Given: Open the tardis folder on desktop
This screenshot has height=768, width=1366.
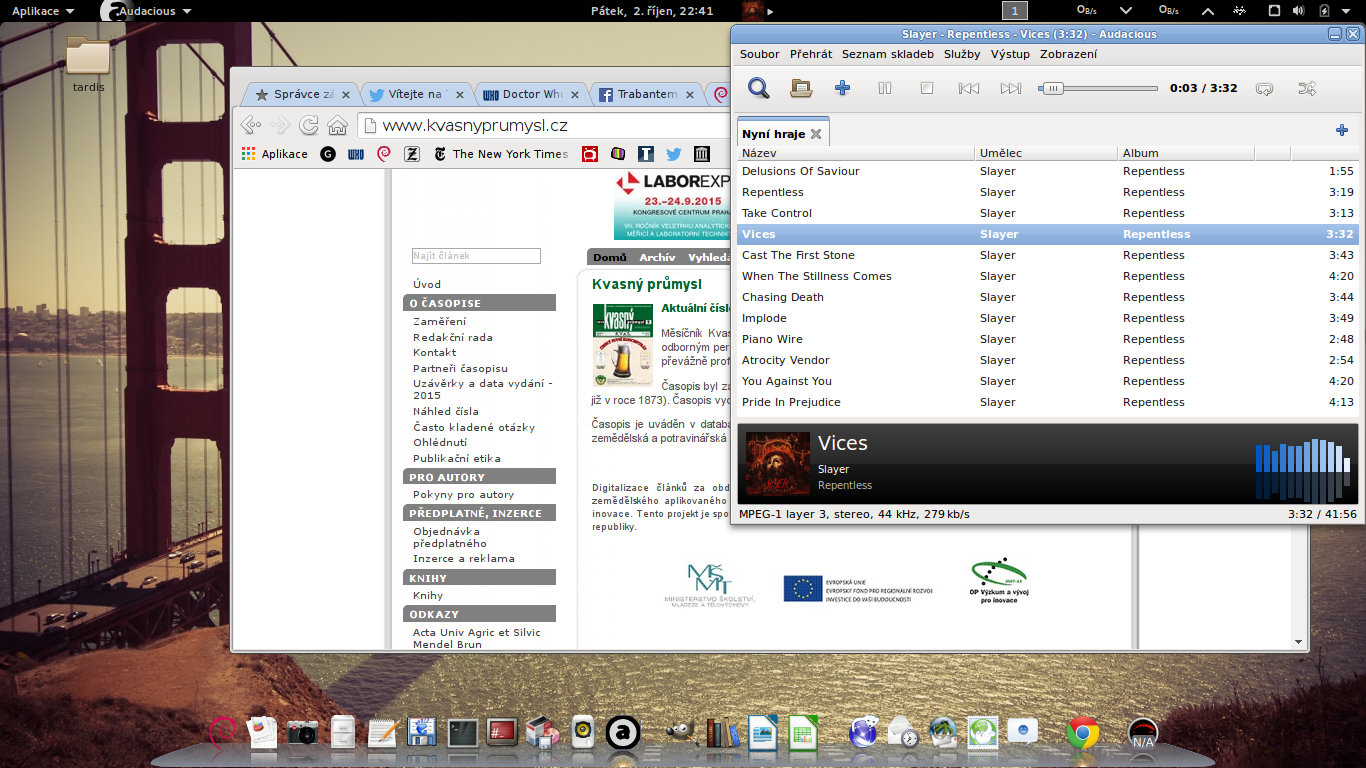Looking at the screenshot, I should [x=88, y=64].
